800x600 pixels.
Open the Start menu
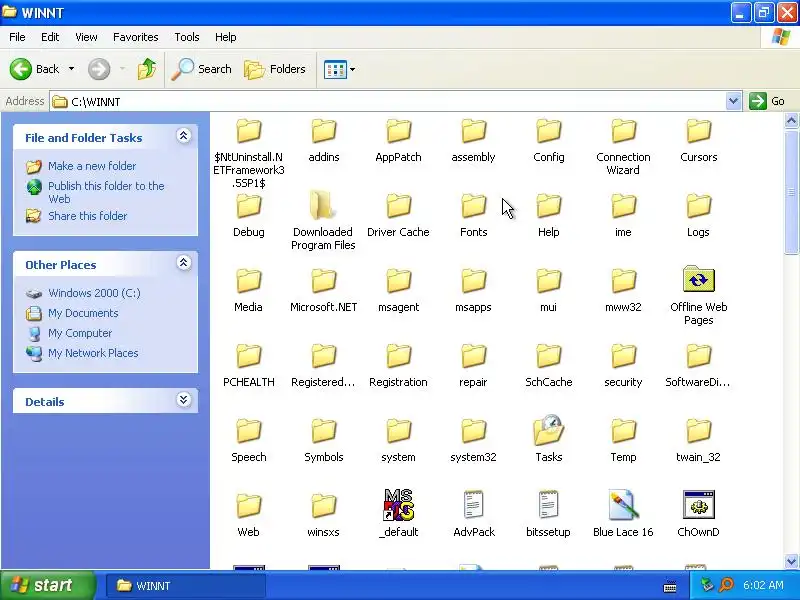[x=48, y=585]
